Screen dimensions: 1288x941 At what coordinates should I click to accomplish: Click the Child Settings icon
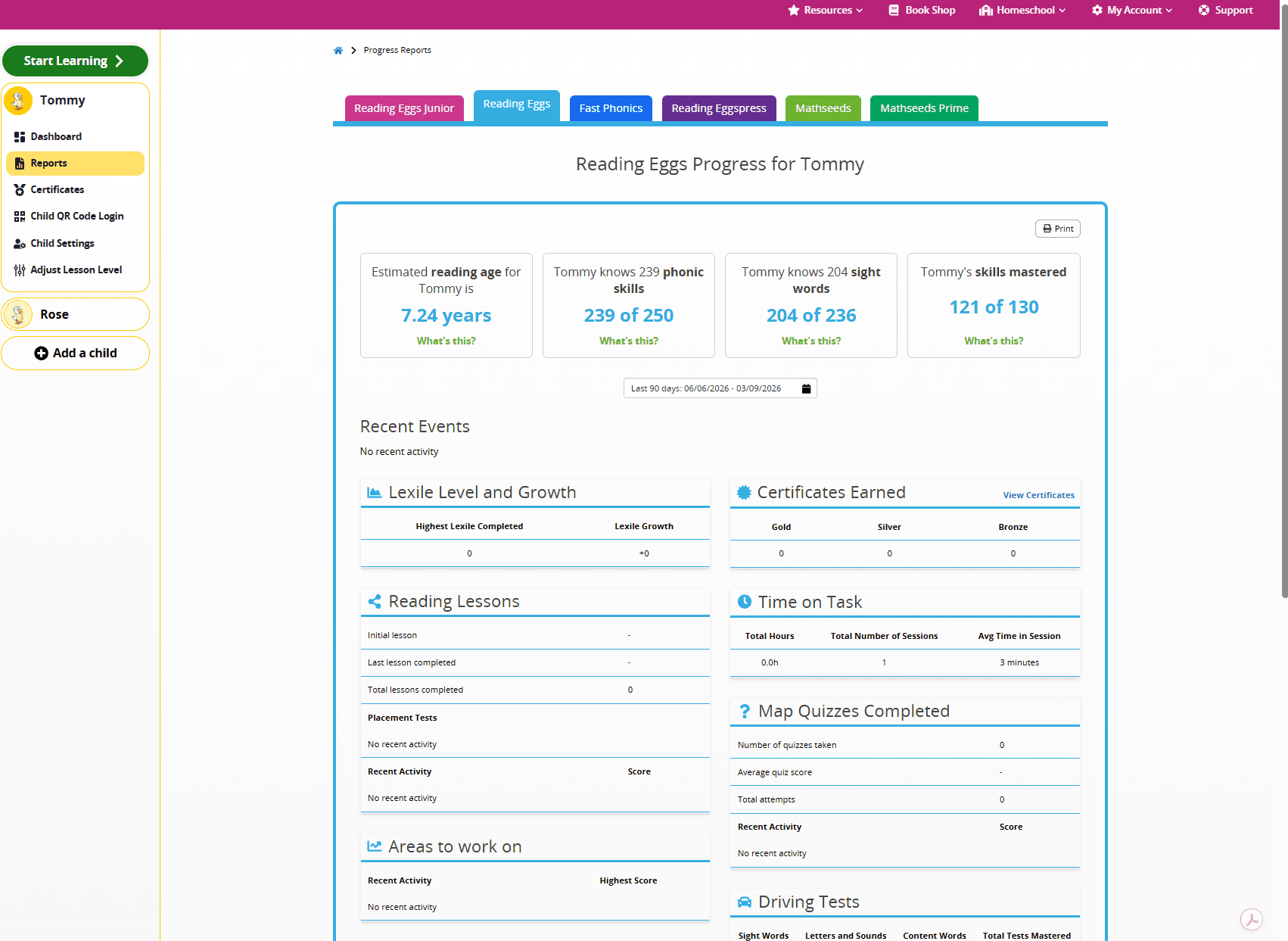pyautogui.click(x=20, y=244)
